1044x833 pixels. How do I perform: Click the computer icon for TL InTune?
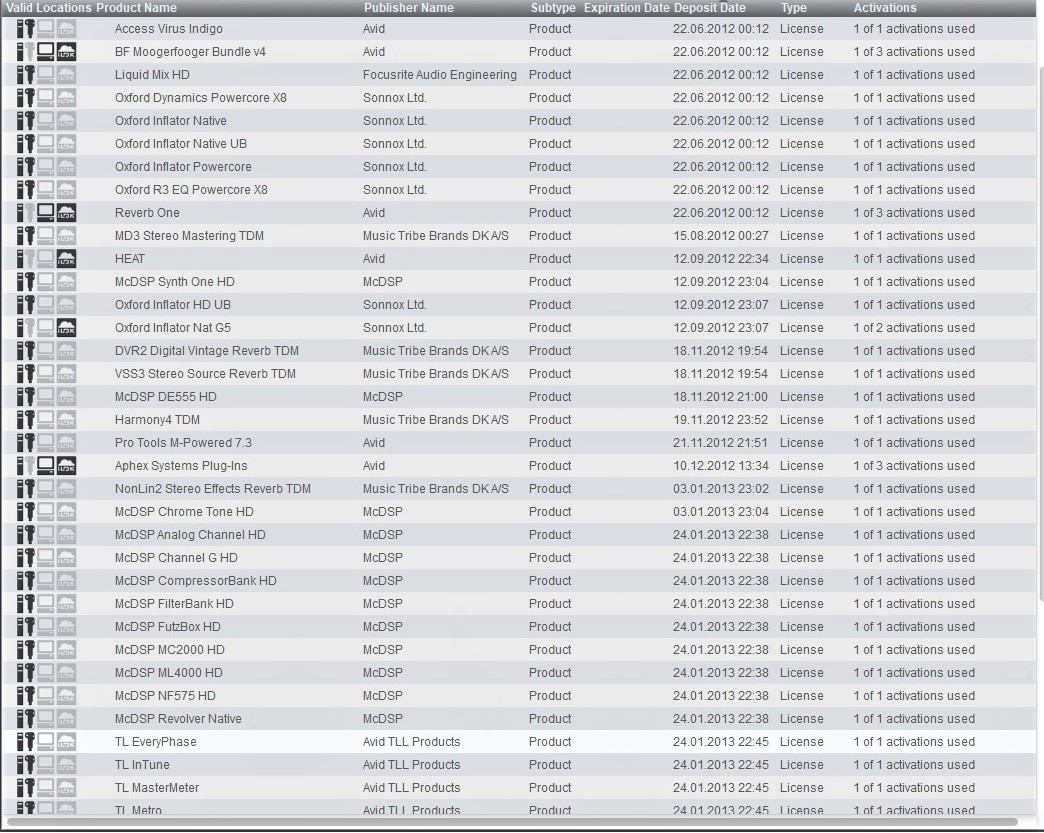coord(45,764)
